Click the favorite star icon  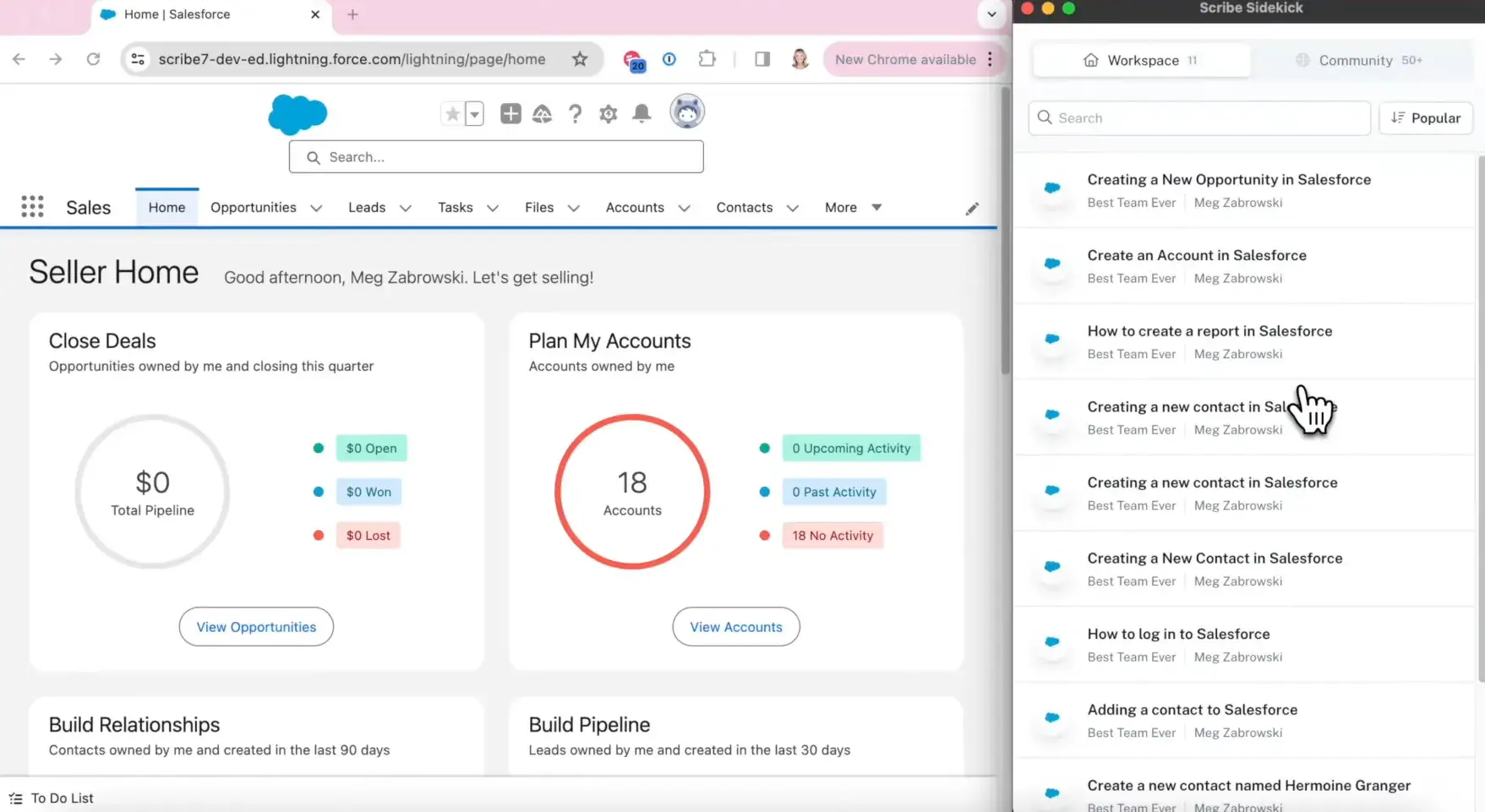451,112
